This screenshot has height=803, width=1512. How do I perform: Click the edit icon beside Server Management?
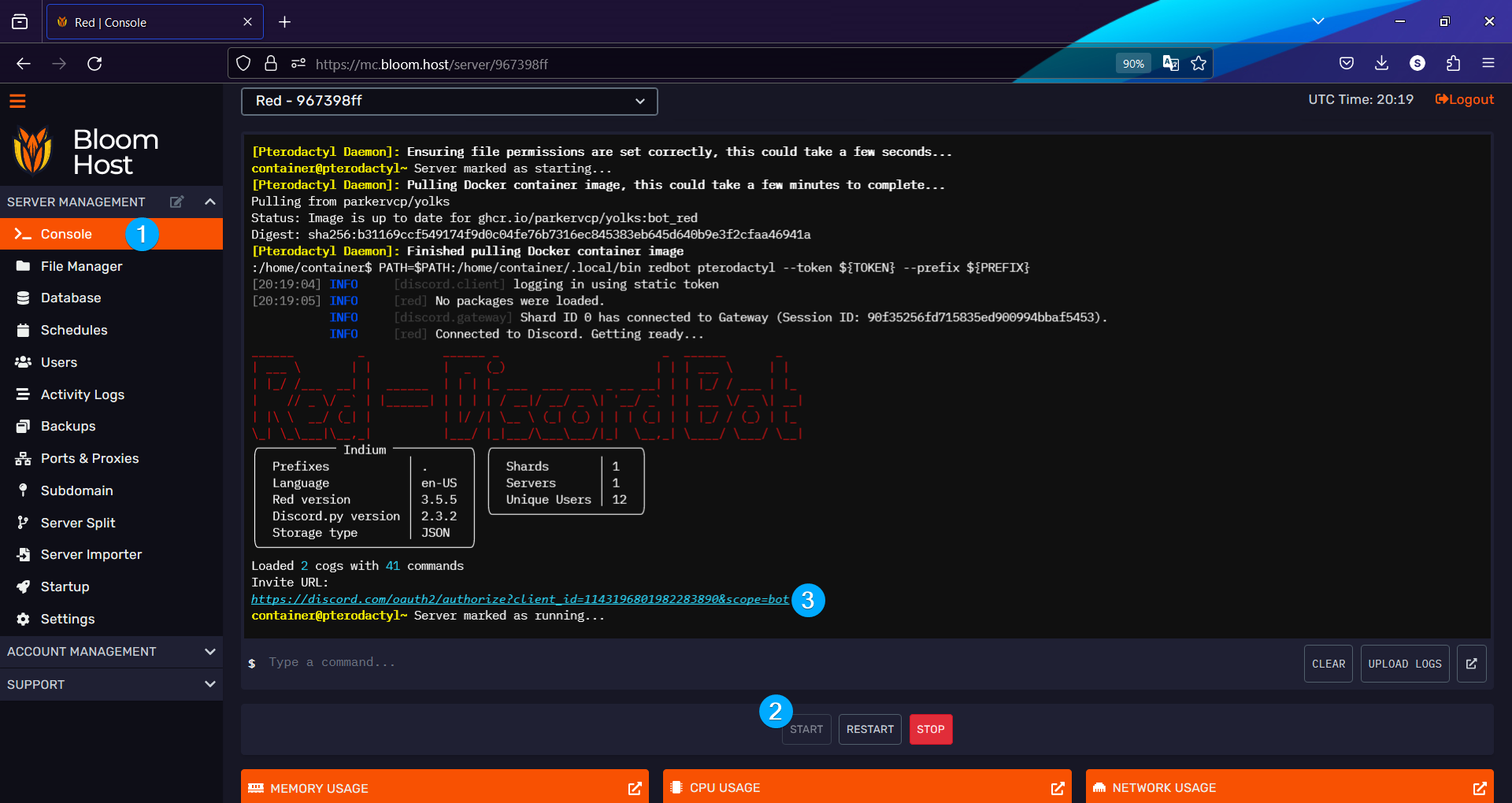tap(177, 202)
